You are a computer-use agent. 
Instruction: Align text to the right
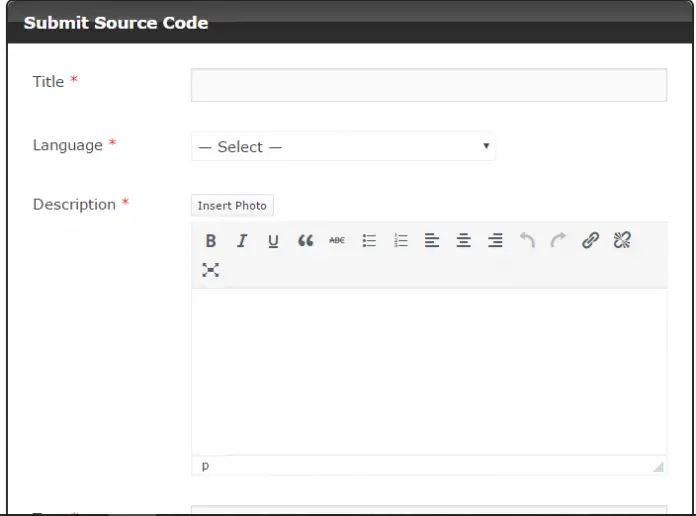(495, 241)
